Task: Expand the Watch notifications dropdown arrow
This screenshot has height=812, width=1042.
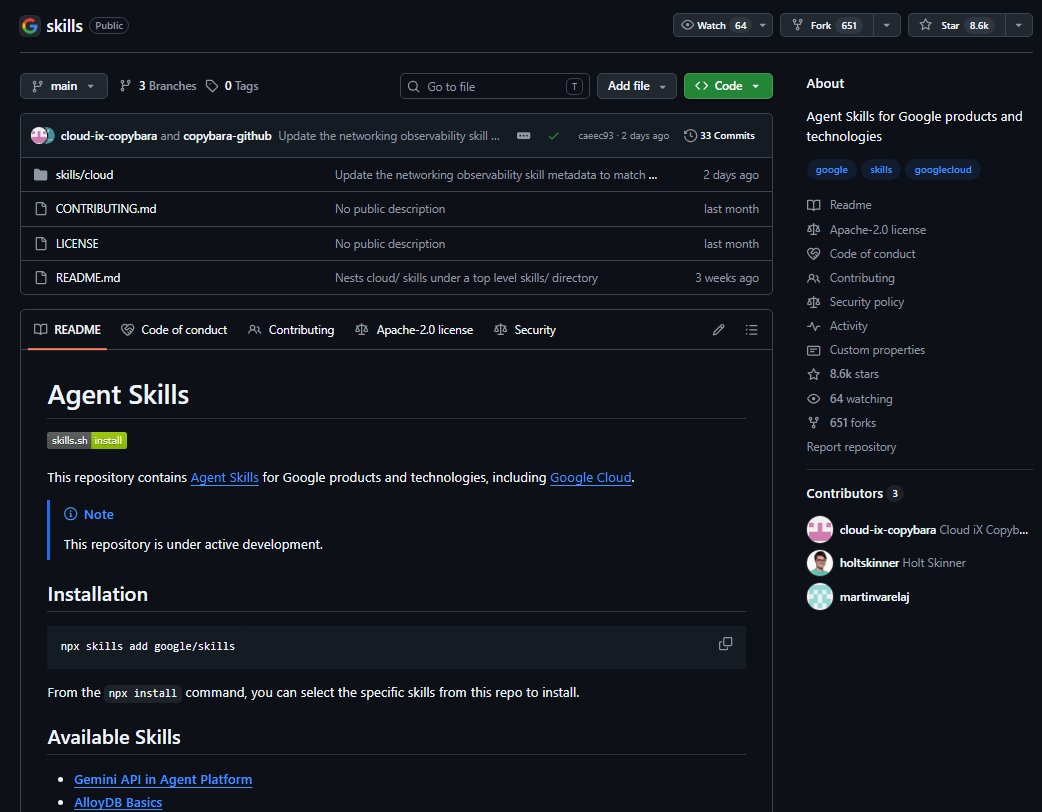Action: click(x=762, y=25)
